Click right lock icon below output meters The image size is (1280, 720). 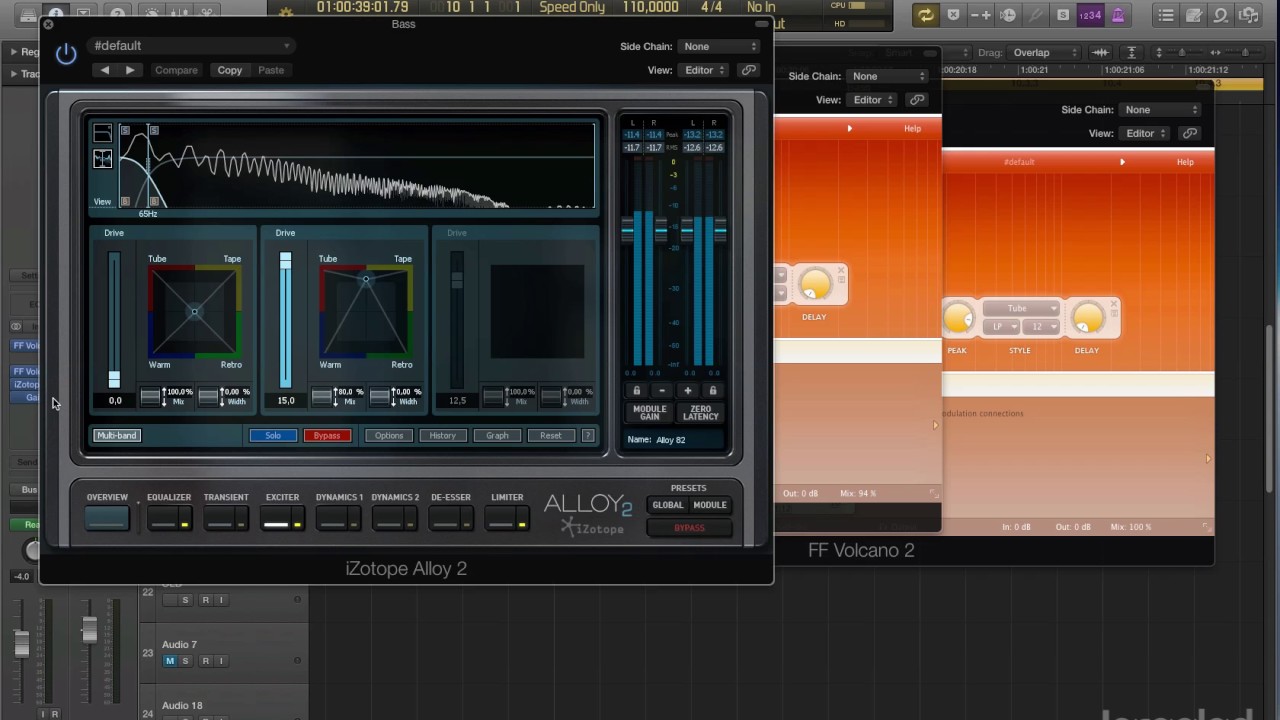point(713,391)
